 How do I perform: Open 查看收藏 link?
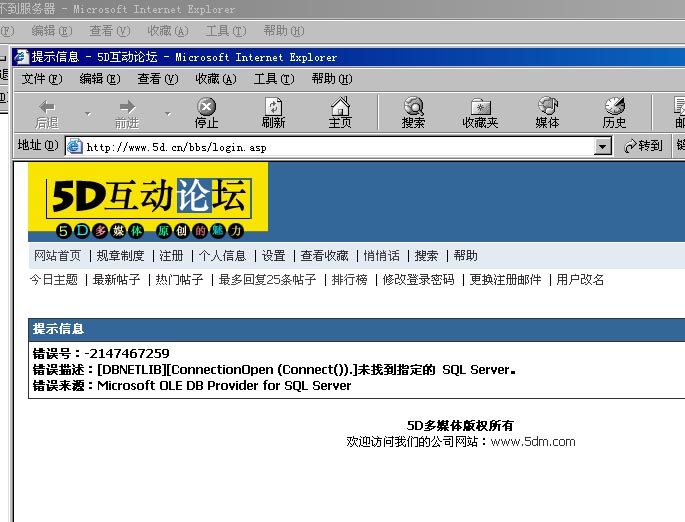pyautogui.click(x=324, y=256)
